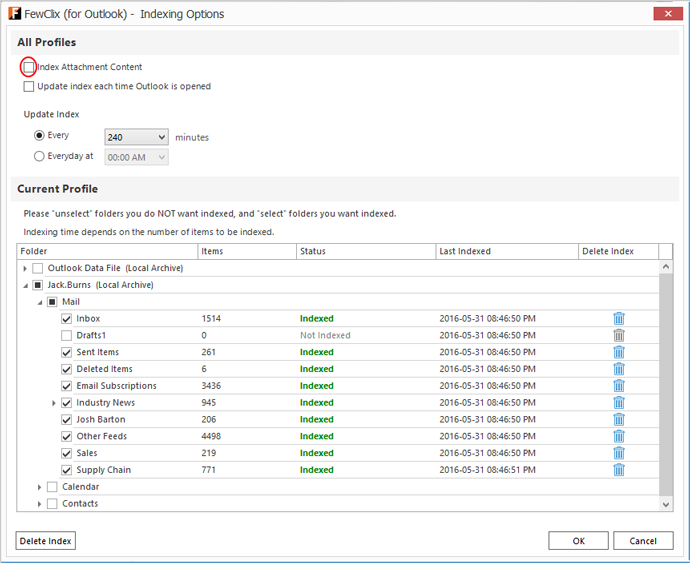This screenshot has height=563, width=690.
Task: Click trash icon in the Sales row
Action: (618, 453)
